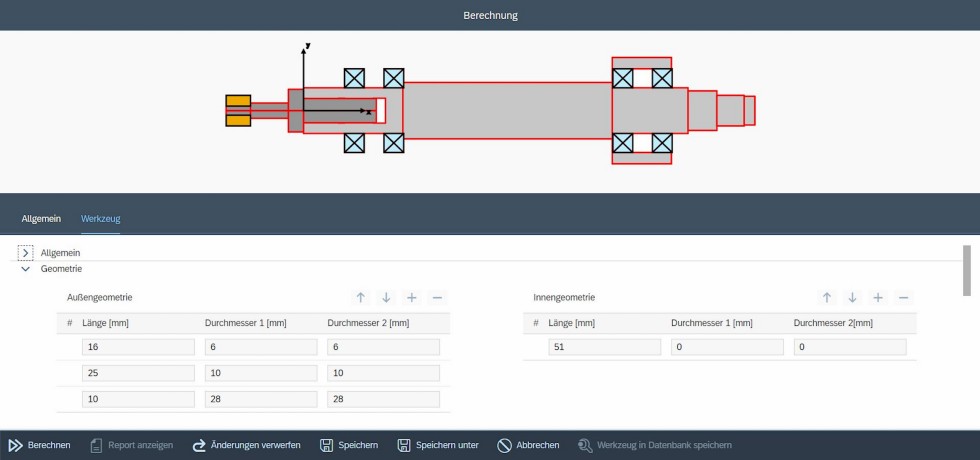Click the vertical scrollbar thumb
This screenshot has width=980, height=460.
(x=966, y=270)
